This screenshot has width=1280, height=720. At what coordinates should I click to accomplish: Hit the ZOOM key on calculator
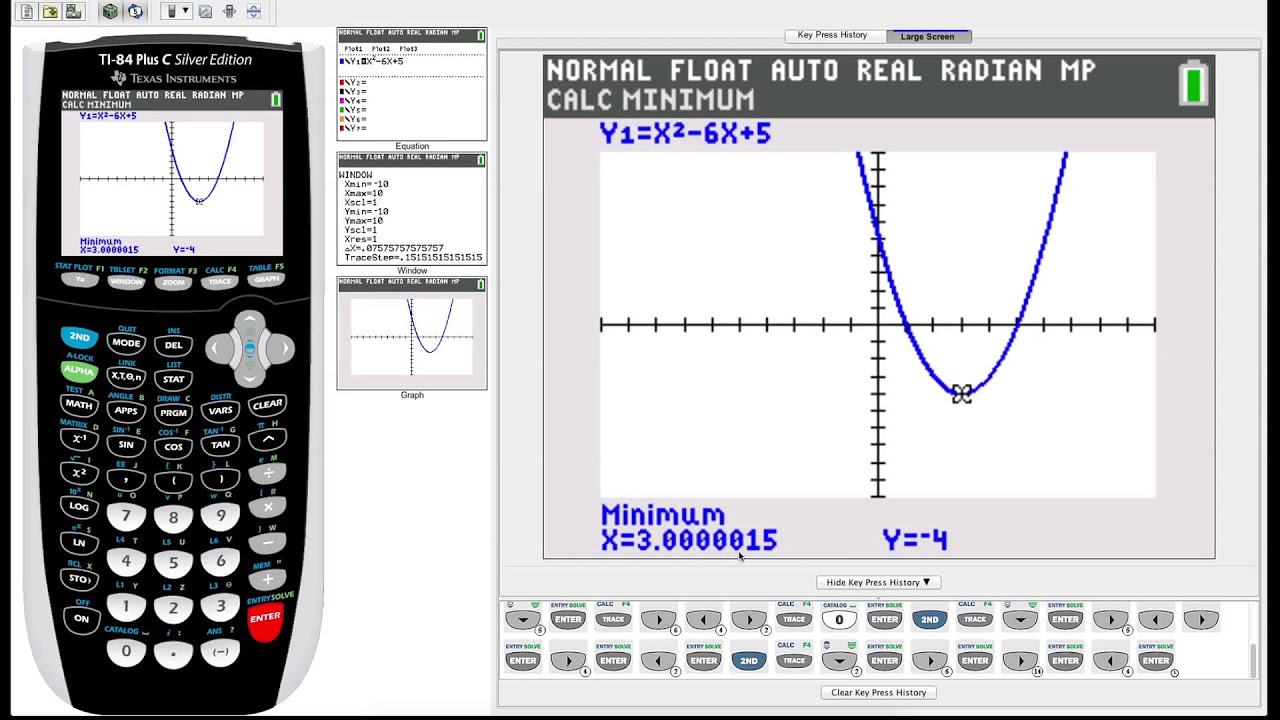pos(173,282)
